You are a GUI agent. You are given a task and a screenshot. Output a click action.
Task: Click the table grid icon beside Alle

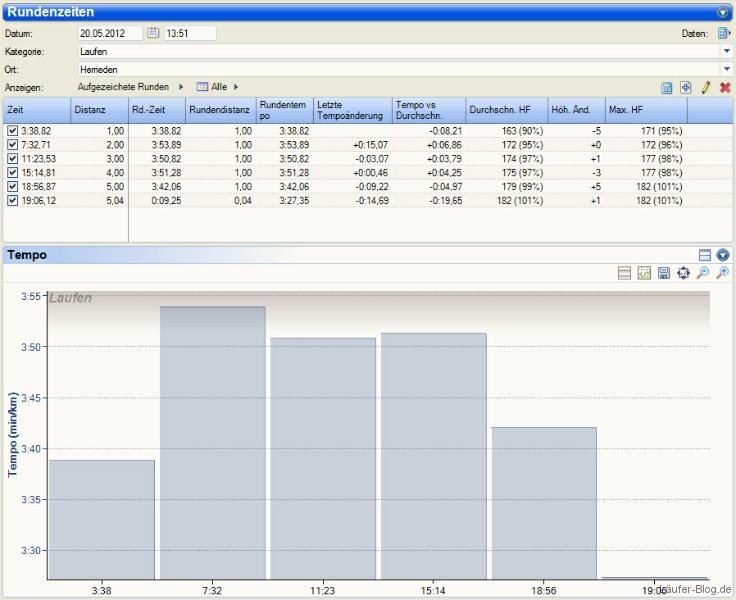pos(202,87)
